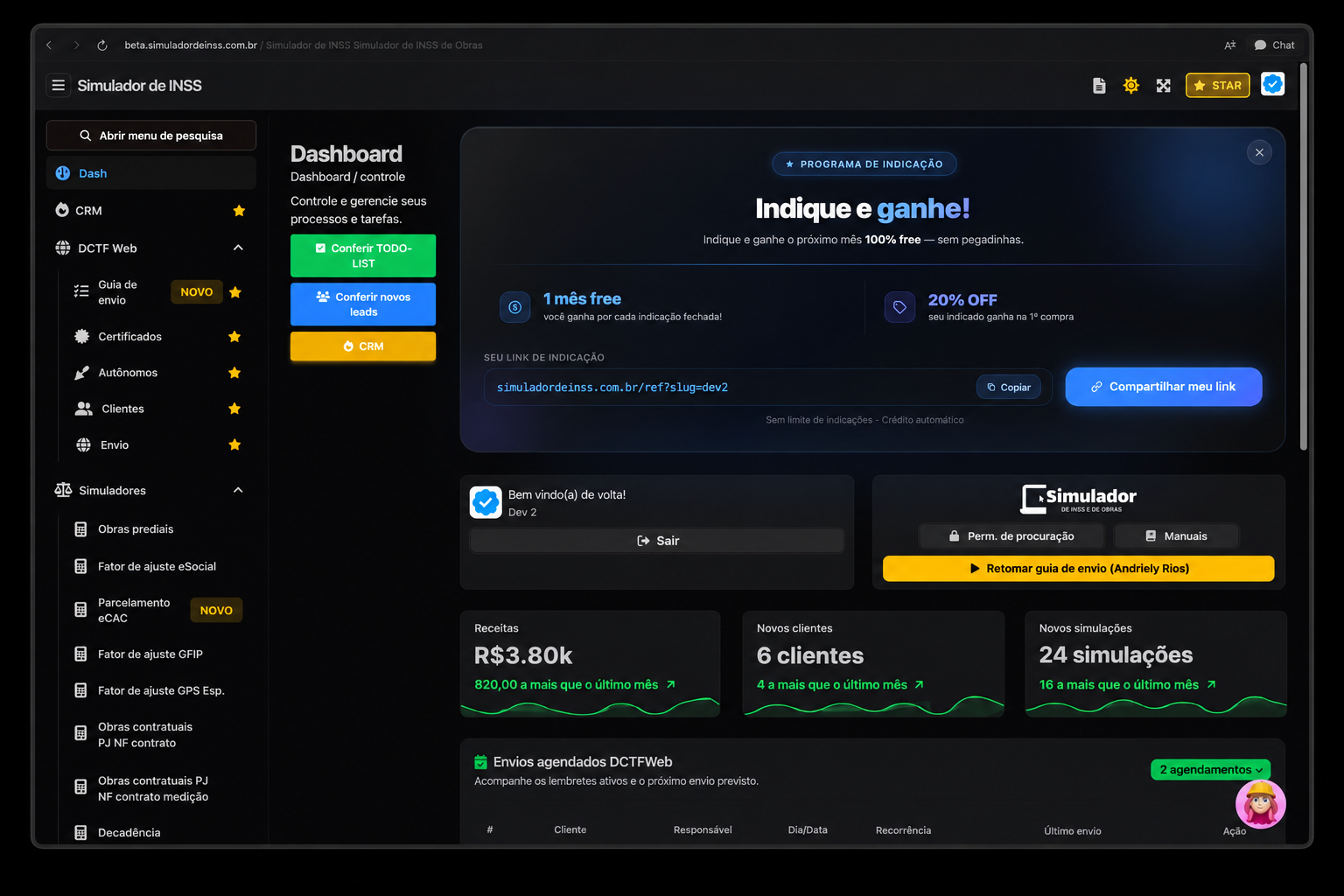Toggle favorite star for Autônomos

(x=234, y=373)
